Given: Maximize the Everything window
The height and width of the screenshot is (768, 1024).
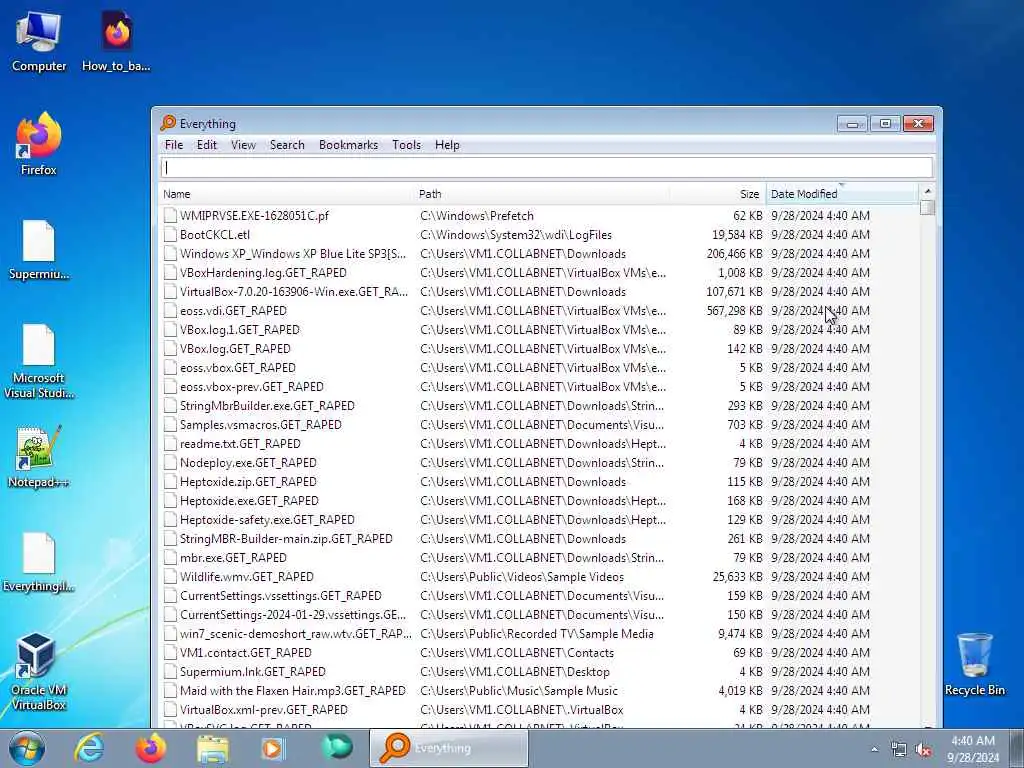Looking at the screenshot, I should (885, 123).
